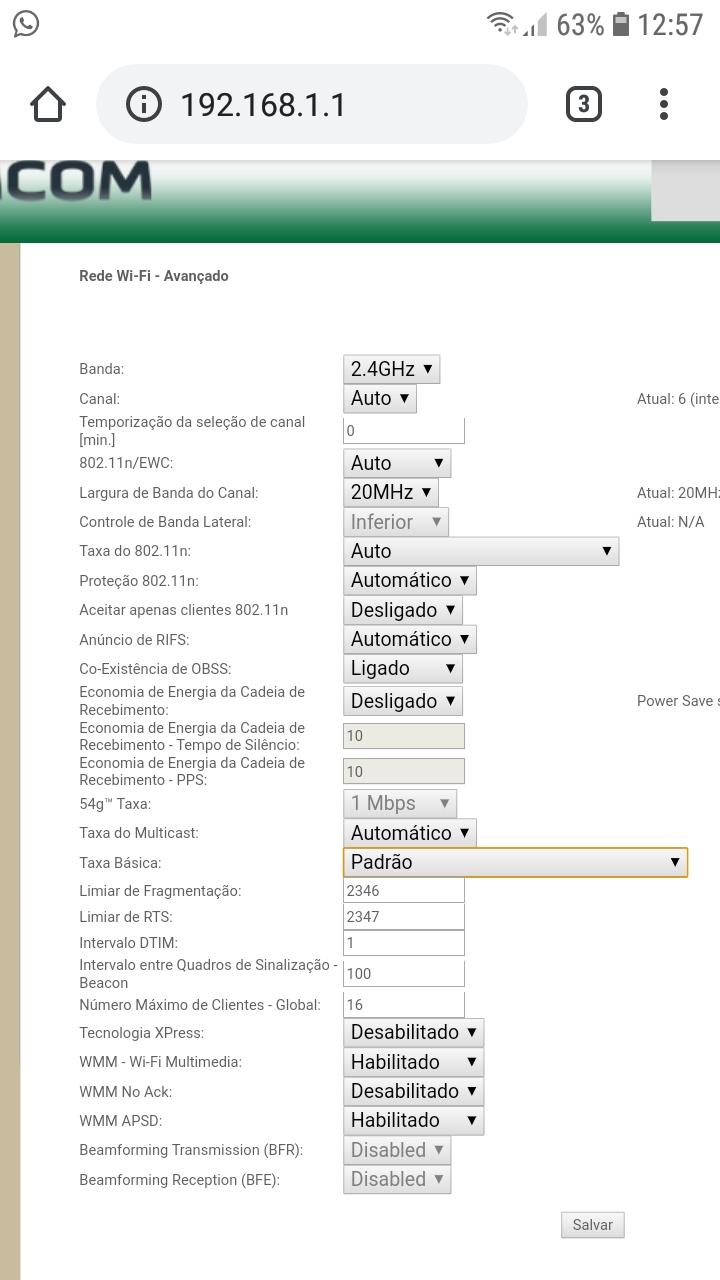The image size is (720, 1280).
Task: Open Controle de Banda Lateral dropdown
Action: point(396,522)
